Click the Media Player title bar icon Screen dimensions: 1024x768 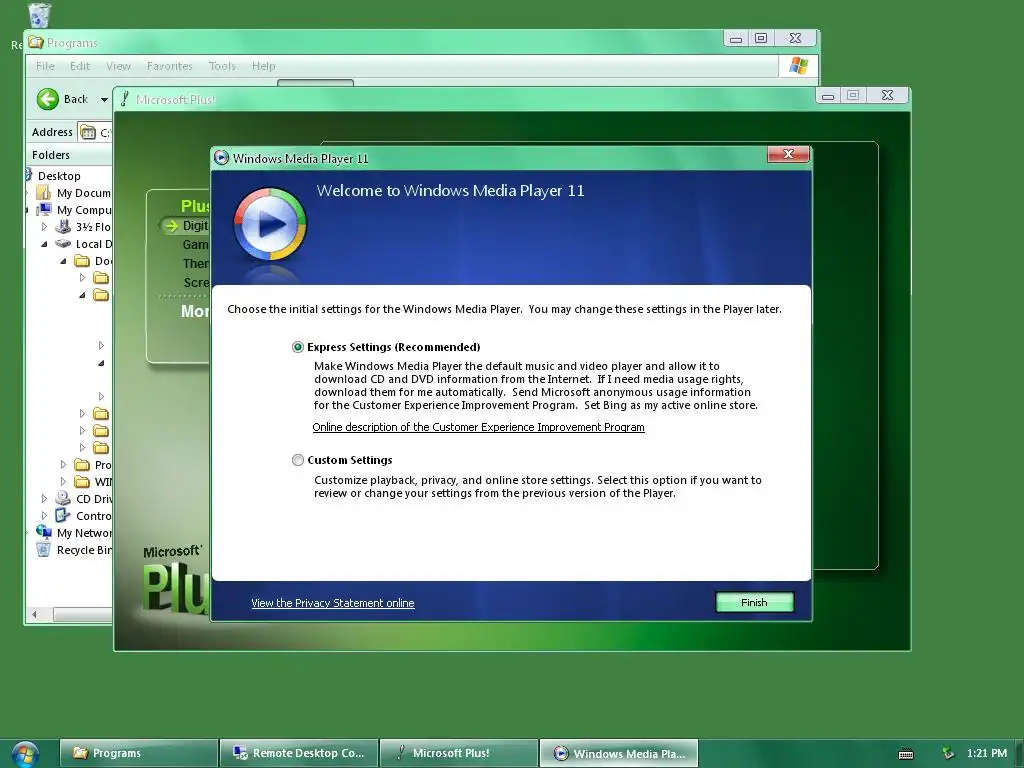[222, 158]
